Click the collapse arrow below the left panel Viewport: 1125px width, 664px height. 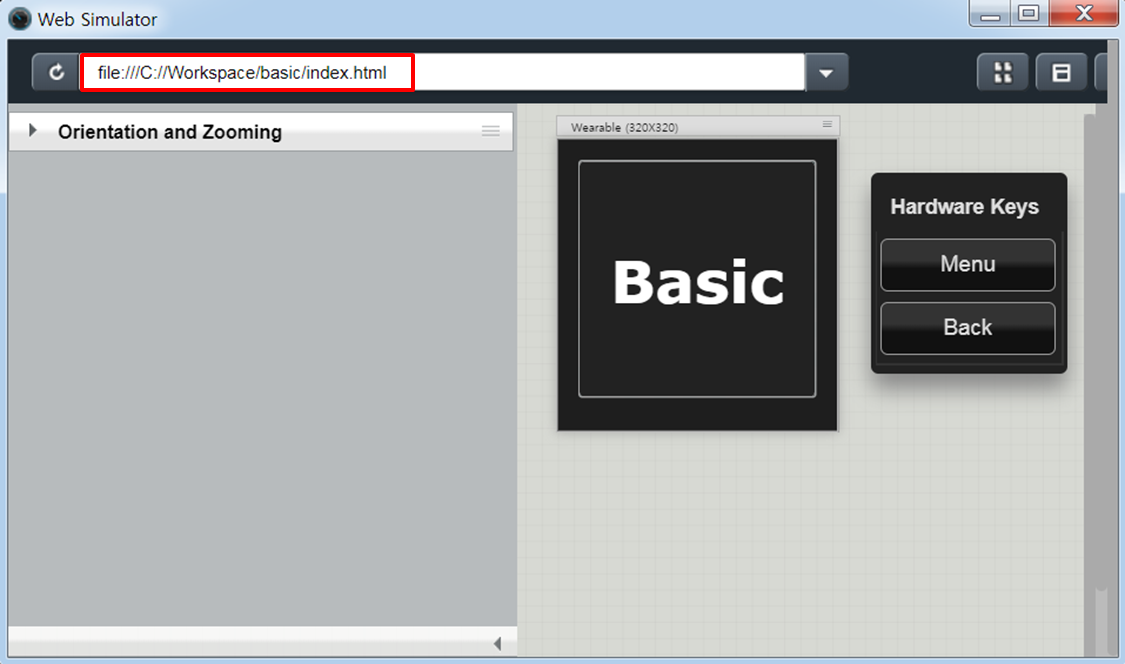[x=498, y=643]
